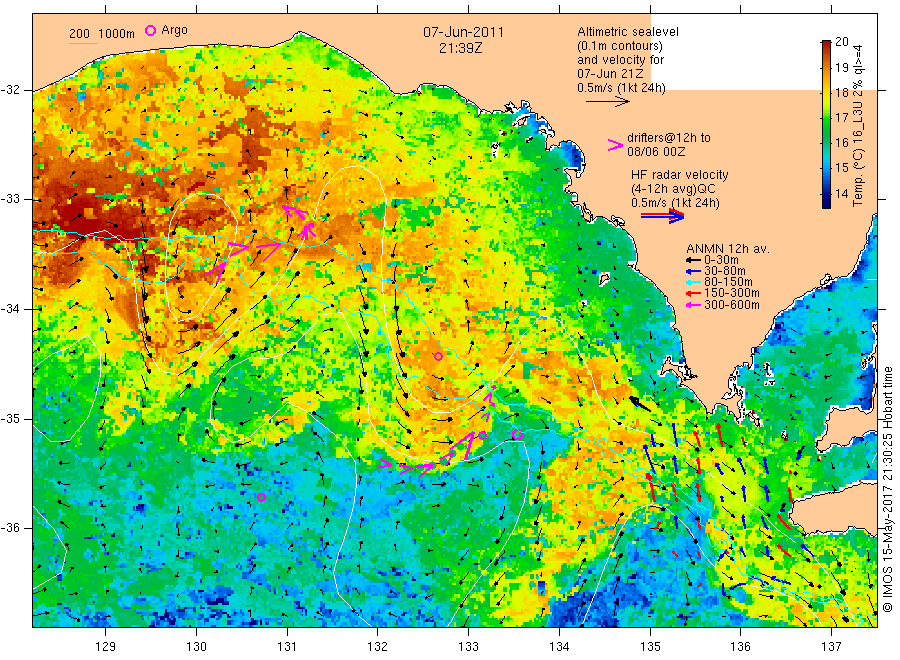This screenshot has width=900, height=660.
Task: Click the latitude axis label '-34'
Action: coord(10,309)
